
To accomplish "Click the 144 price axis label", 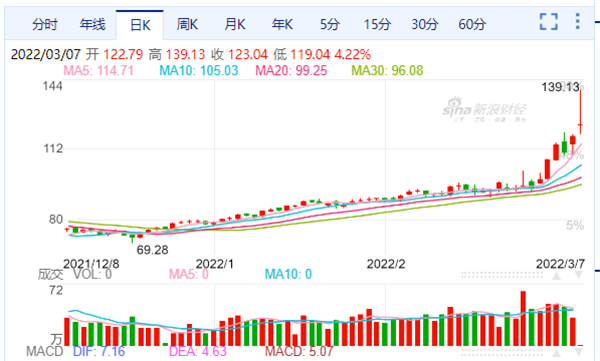I will [x=52, y=86].
